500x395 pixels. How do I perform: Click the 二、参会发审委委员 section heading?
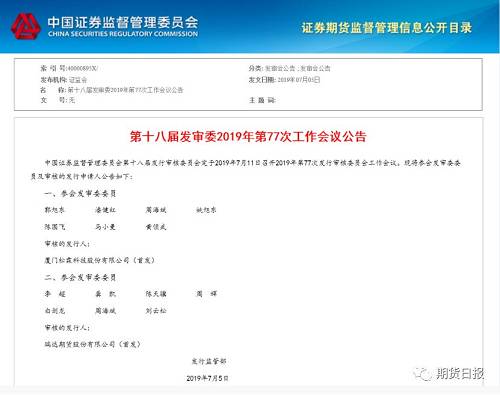[80, 277]
